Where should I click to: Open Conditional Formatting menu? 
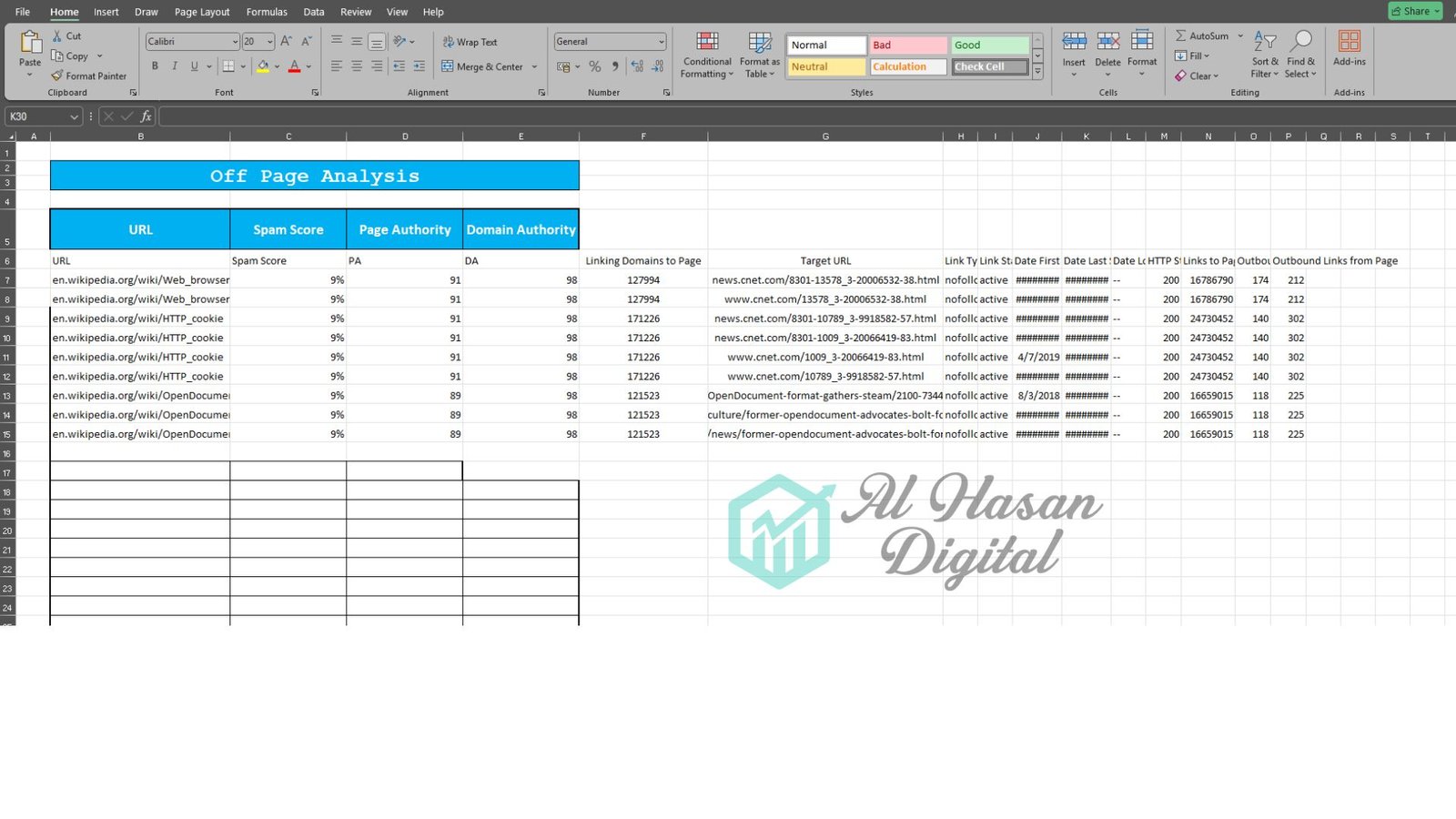pos(707,56)
